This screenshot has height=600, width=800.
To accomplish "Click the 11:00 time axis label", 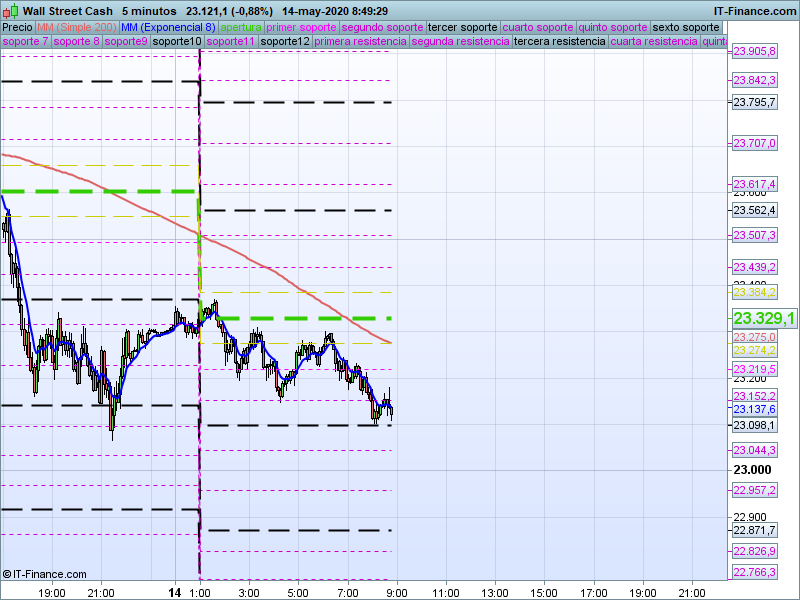I will tap(446, 593).
